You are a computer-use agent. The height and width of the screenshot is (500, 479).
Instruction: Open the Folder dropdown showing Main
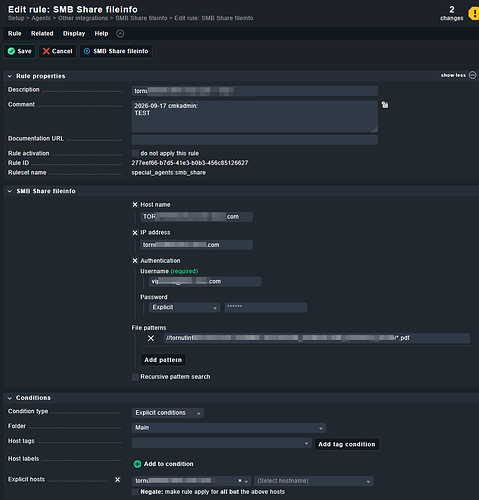click(x=229, y=427)
